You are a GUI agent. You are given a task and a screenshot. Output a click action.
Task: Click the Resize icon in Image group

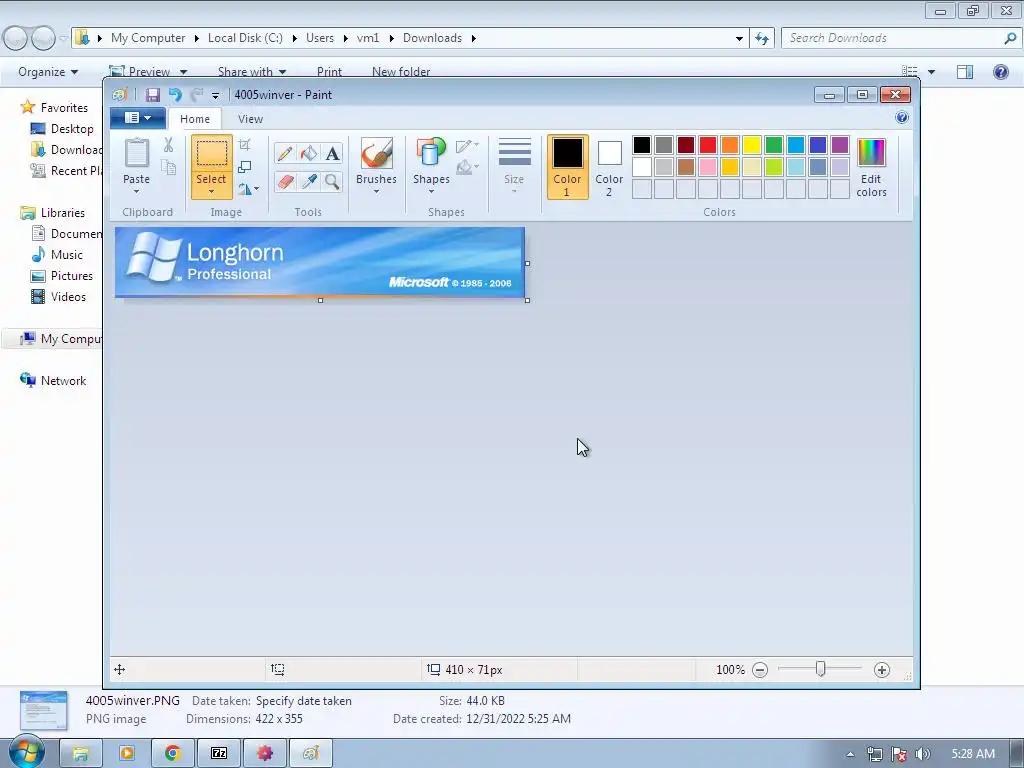click(244, 167)
